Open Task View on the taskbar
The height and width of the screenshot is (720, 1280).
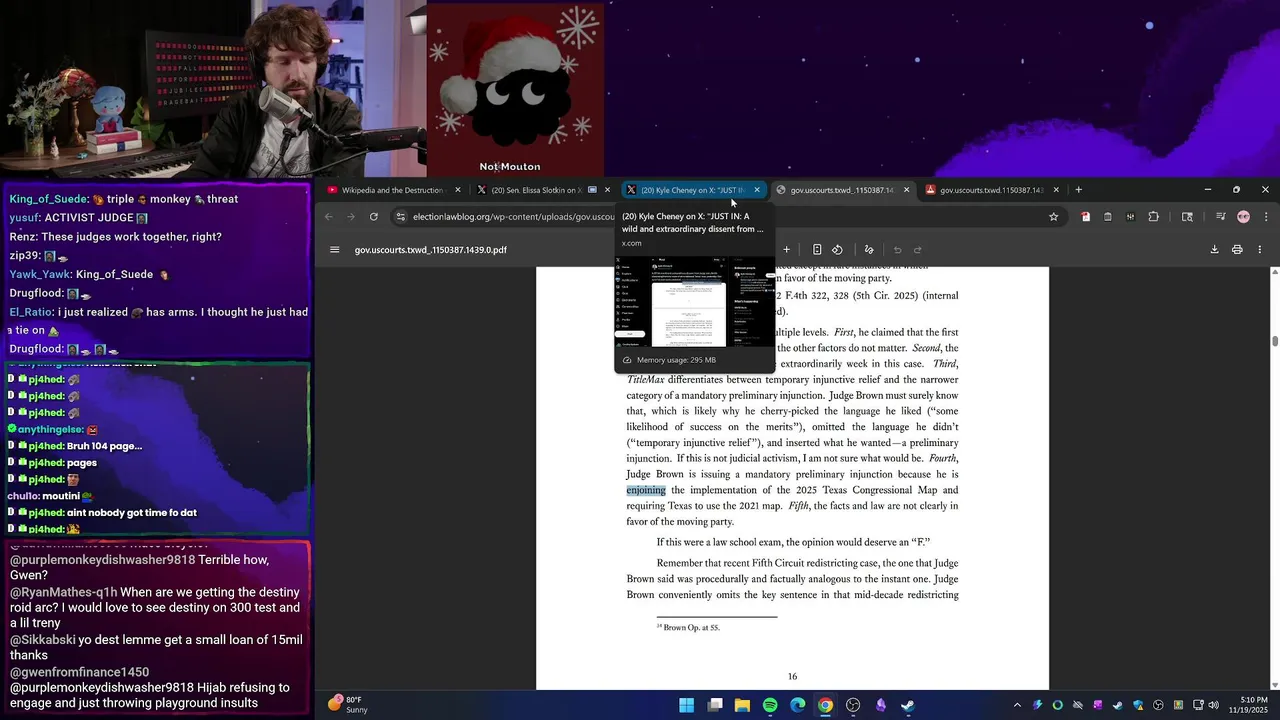(715, 705)
